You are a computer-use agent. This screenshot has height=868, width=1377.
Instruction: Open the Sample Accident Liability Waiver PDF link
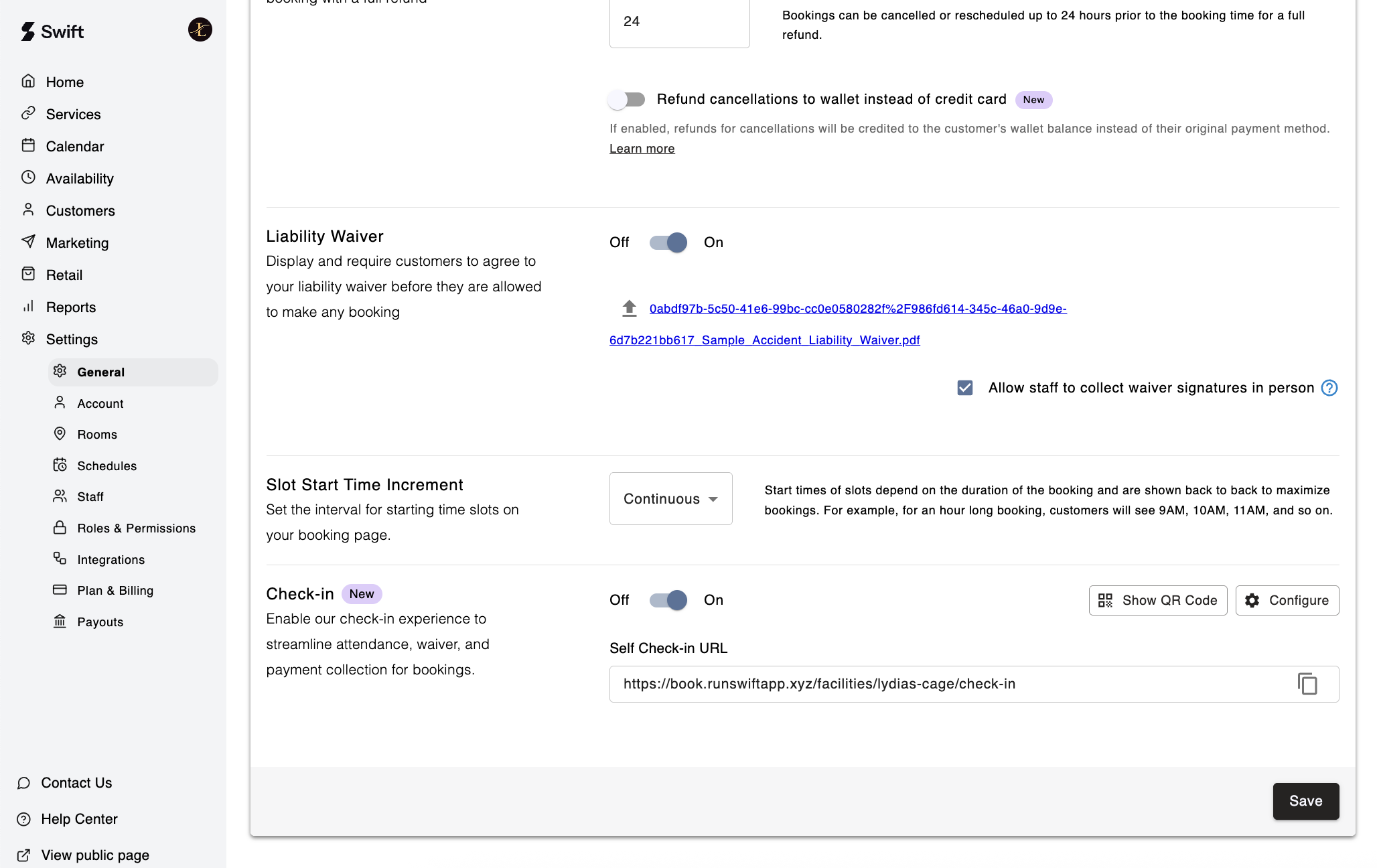(764, 340)
